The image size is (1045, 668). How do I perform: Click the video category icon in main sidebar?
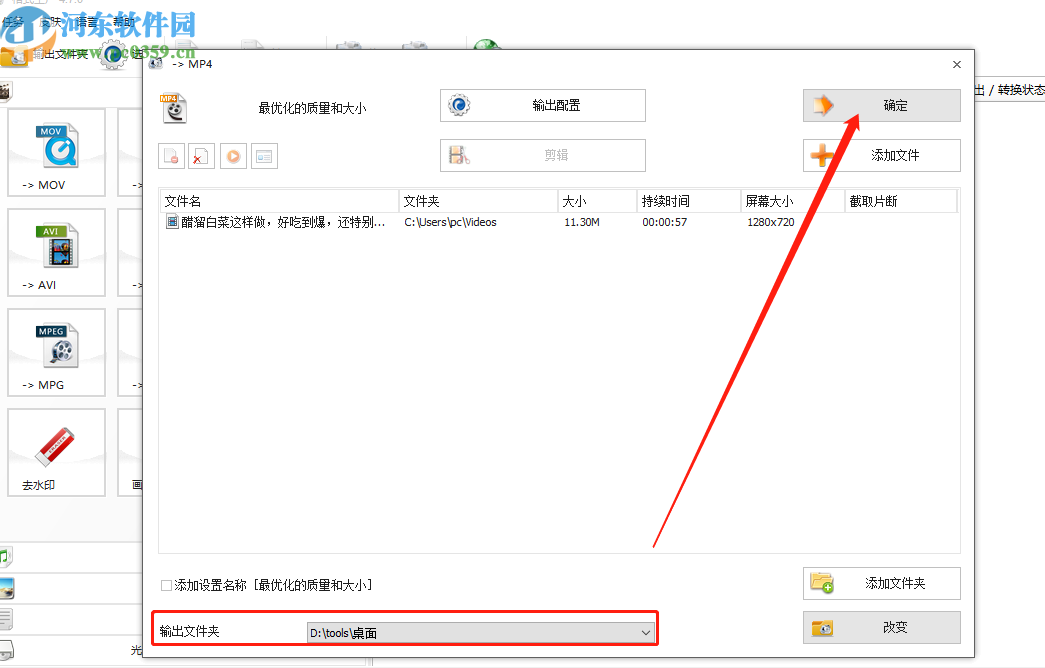[x=5, y=91]
